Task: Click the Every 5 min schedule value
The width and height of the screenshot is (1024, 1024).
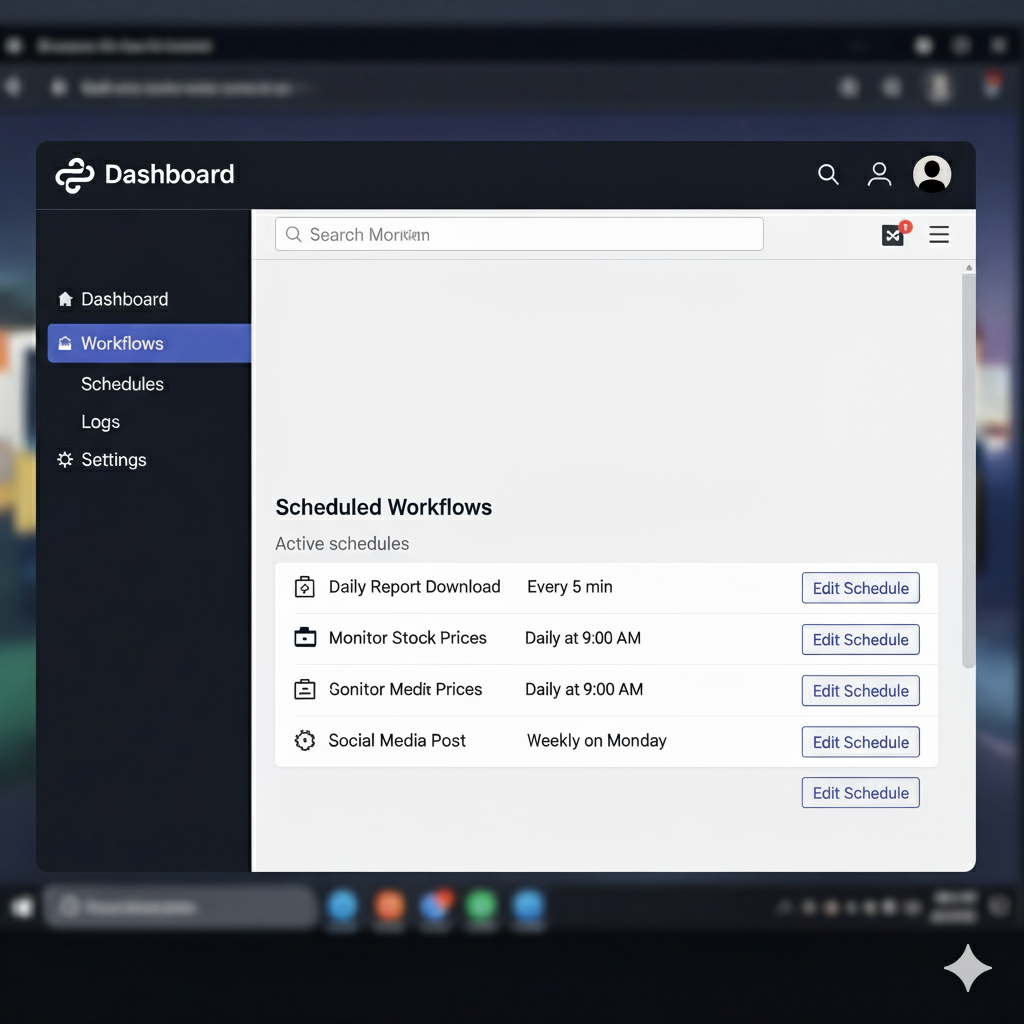Action: pyautogui.click(x=570, y=587)
